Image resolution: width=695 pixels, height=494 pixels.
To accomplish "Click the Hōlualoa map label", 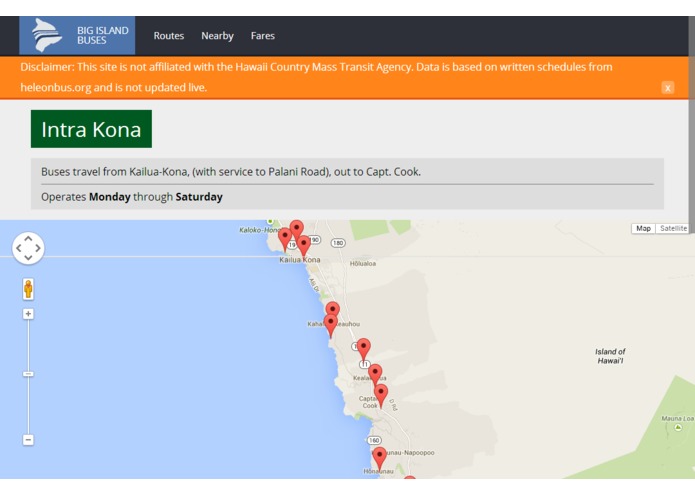I will 363,264.
